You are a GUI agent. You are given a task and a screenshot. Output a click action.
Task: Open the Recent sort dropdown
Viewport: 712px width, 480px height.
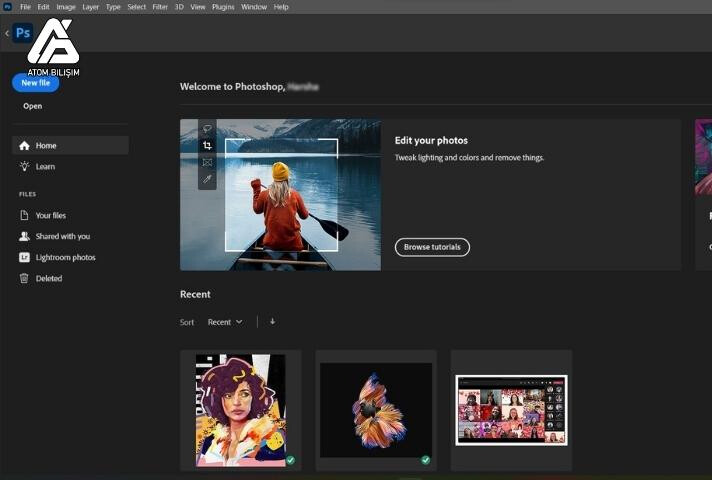225,322
